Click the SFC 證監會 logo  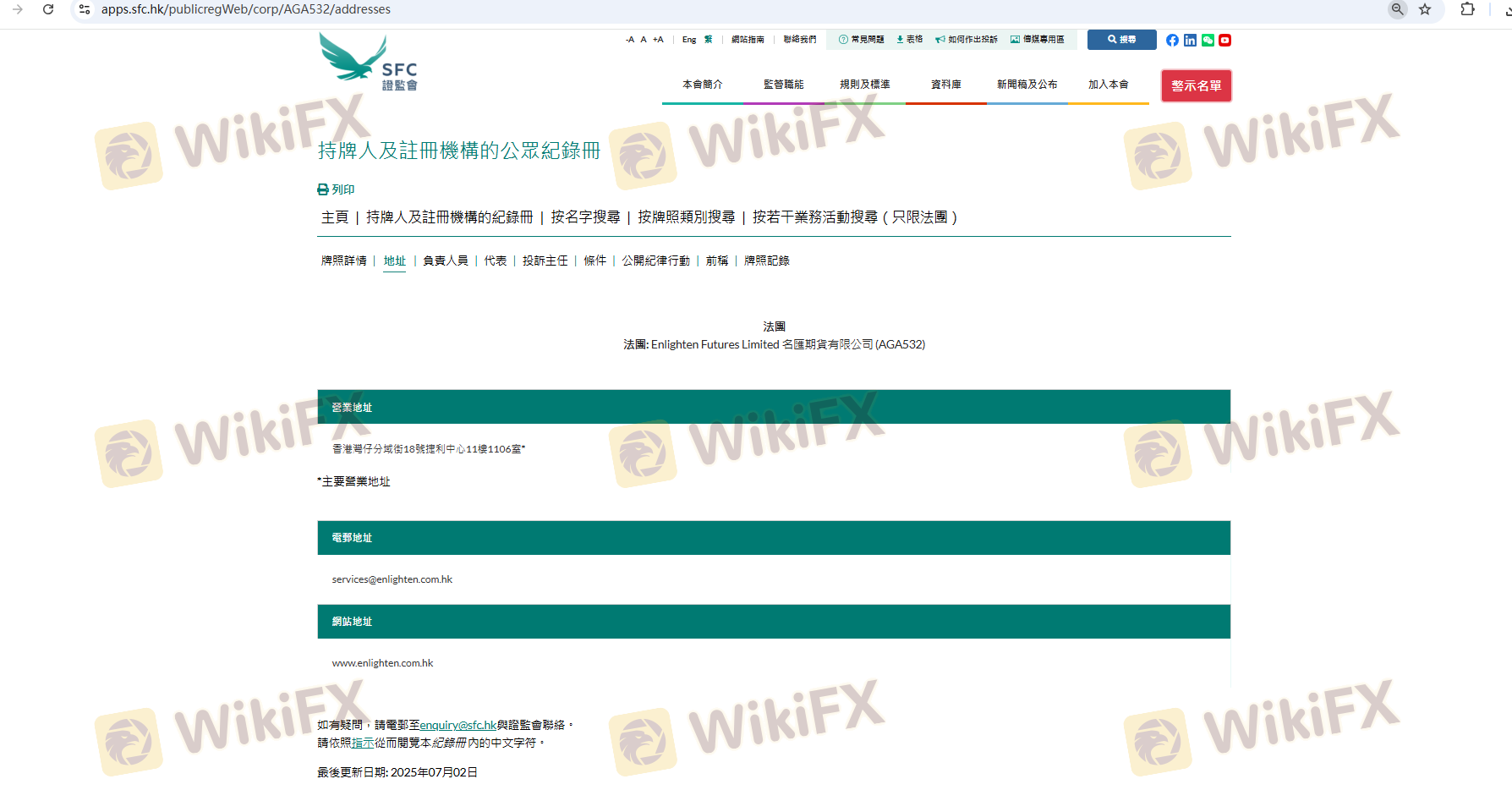click(369, 63)
